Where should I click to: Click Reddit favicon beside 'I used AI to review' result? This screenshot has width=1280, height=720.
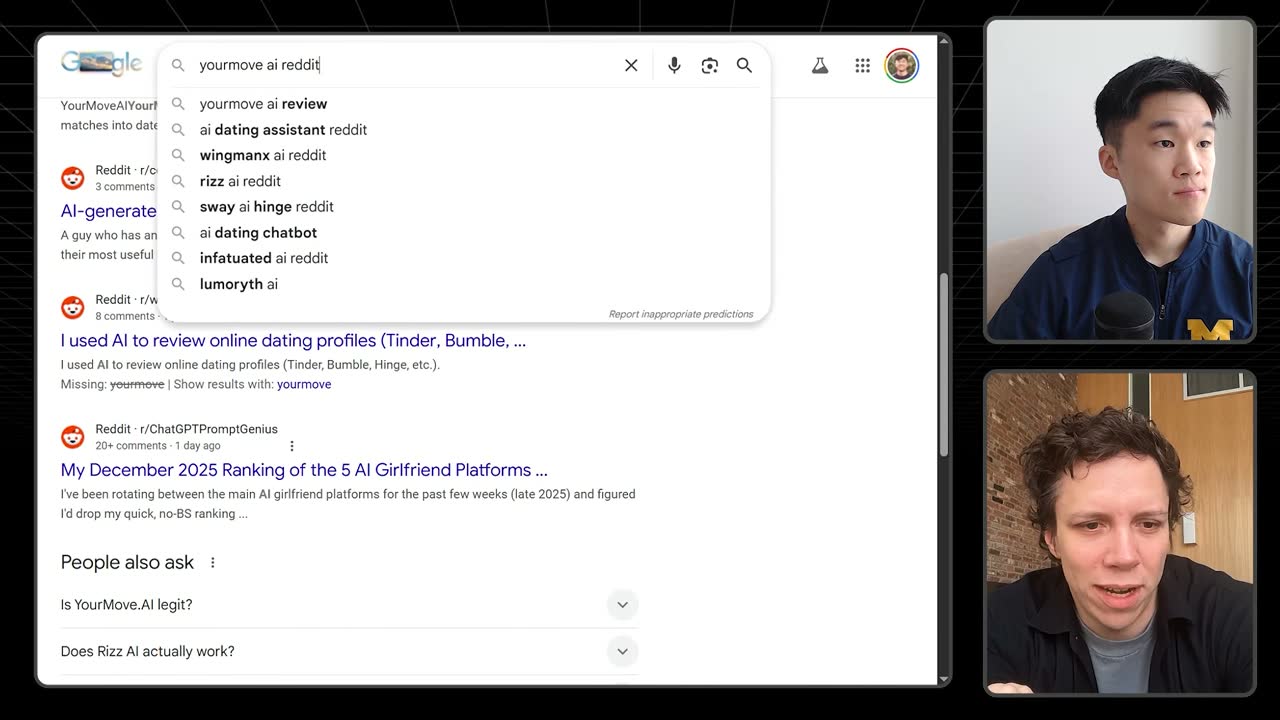point(73,307)
